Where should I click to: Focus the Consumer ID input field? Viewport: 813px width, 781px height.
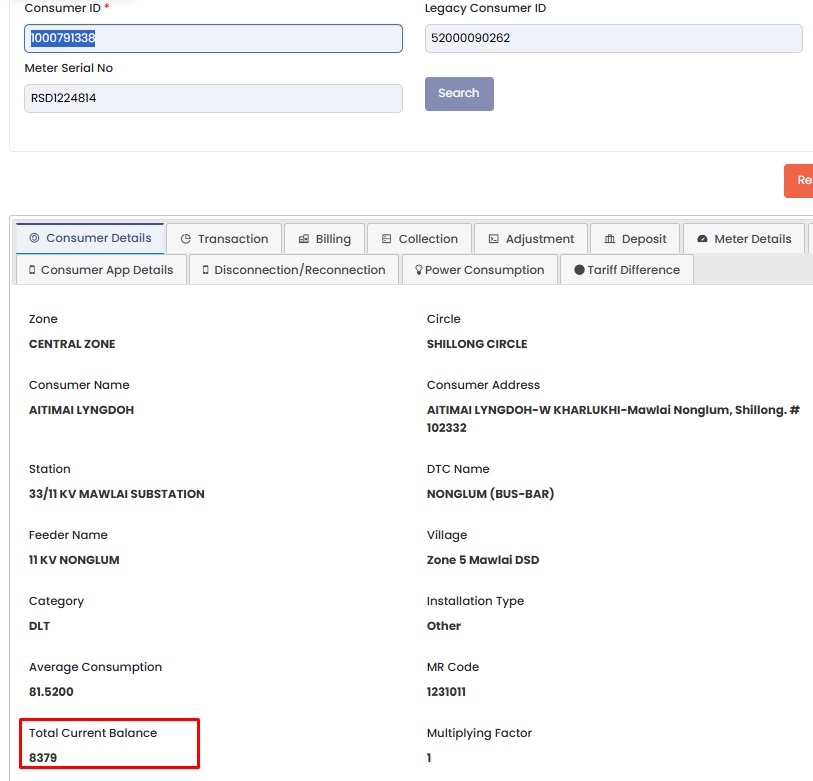[213, 39]
